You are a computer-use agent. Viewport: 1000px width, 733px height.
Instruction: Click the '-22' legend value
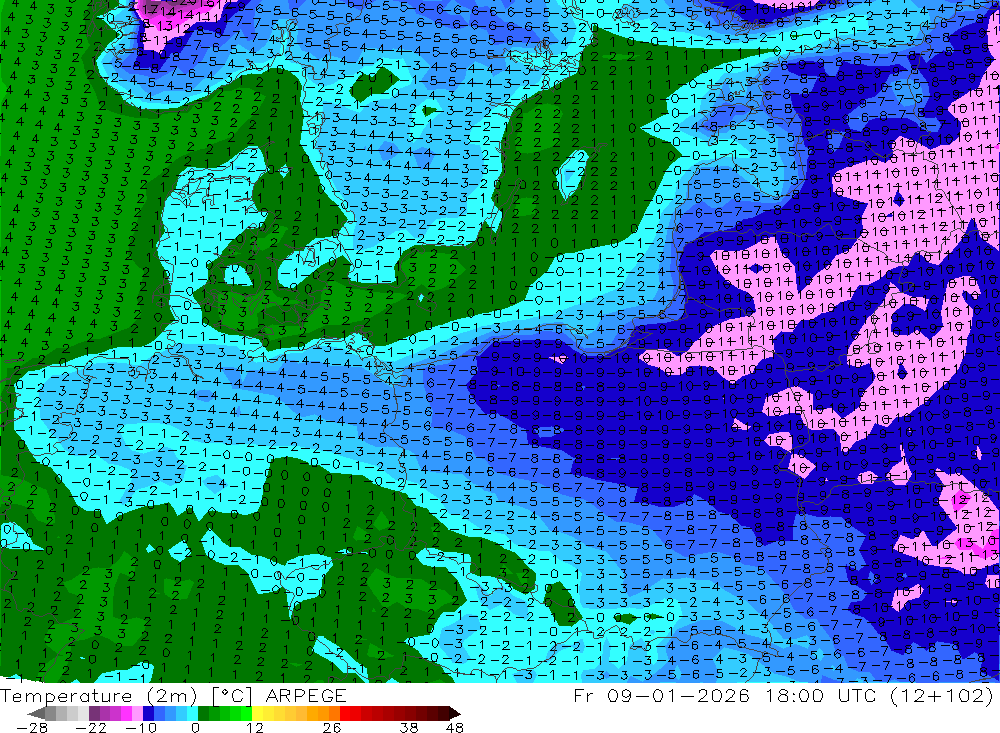pos(91,727)
